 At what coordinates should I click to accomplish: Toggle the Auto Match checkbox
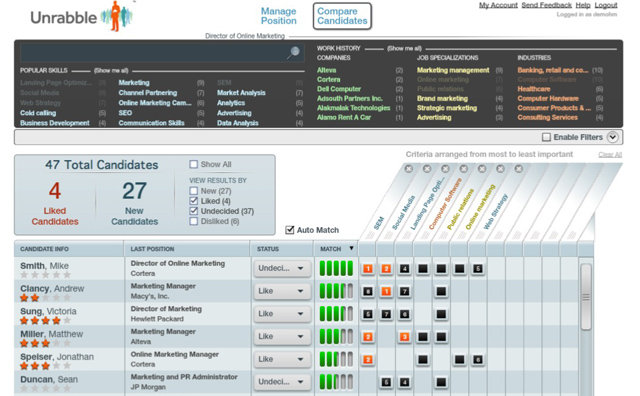pyautogui.click(x=290, y=230)
